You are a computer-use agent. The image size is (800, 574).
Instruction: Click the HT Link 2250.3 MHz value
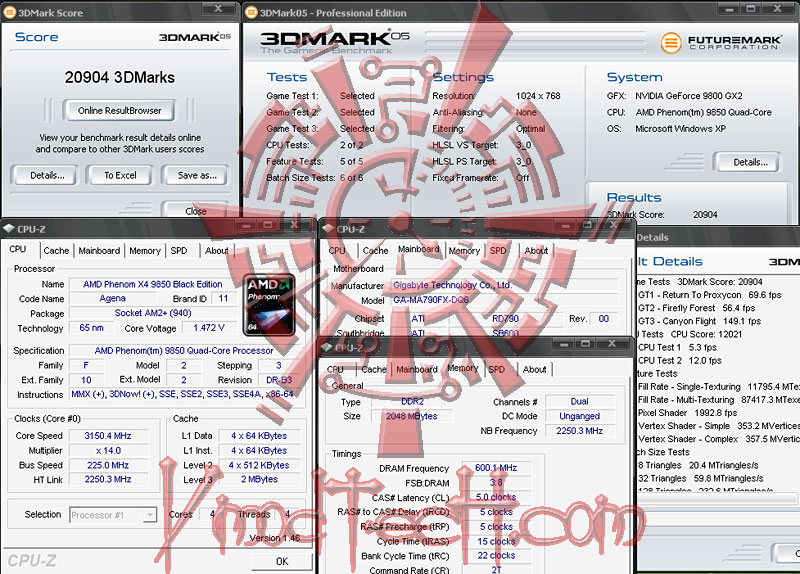pyautogui.click(x=108, y=479)
